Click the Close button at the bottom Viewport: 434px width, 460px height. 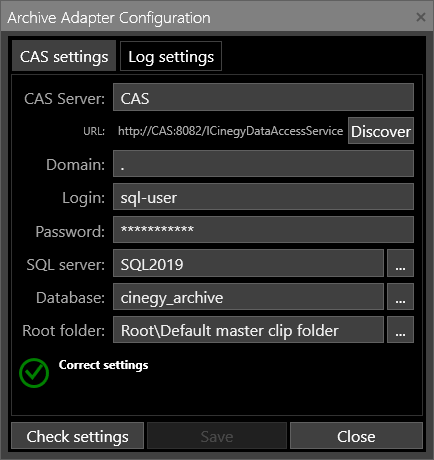coord(356,436)
